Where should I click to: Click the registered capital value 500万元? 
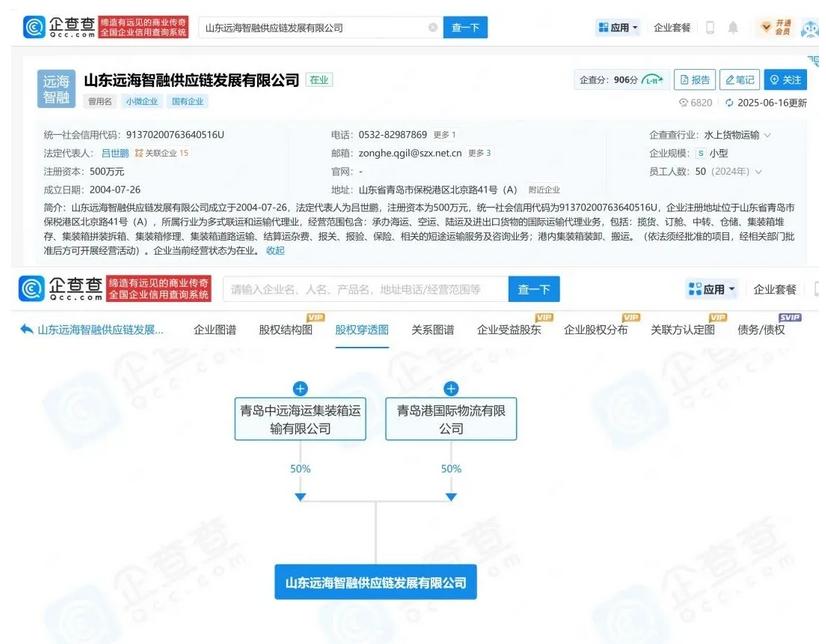[107, 172]
